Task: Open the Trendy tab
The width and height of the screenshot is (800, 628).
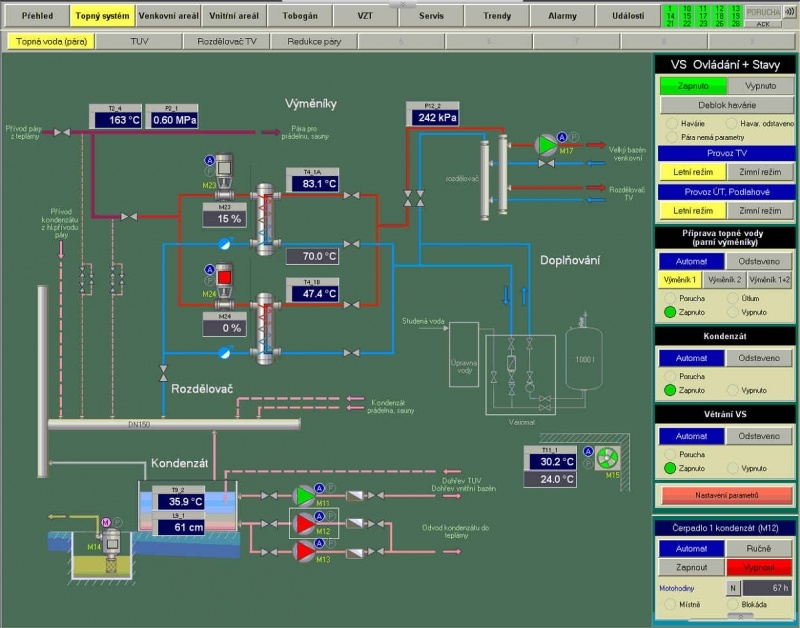Action: point(497,16)
